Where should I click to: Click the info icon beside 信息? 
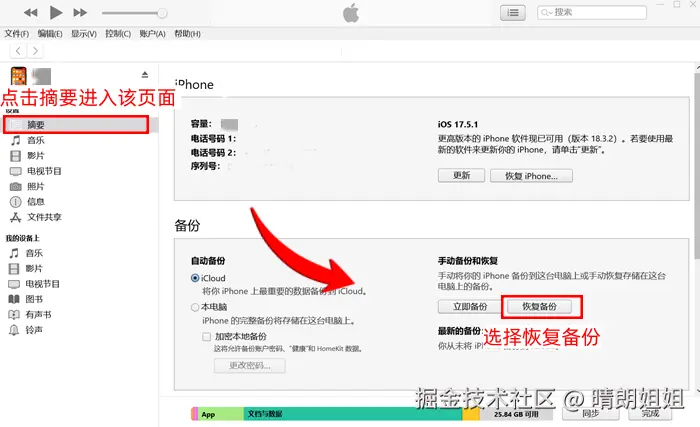pyautogui.click(x=16, y=202)
